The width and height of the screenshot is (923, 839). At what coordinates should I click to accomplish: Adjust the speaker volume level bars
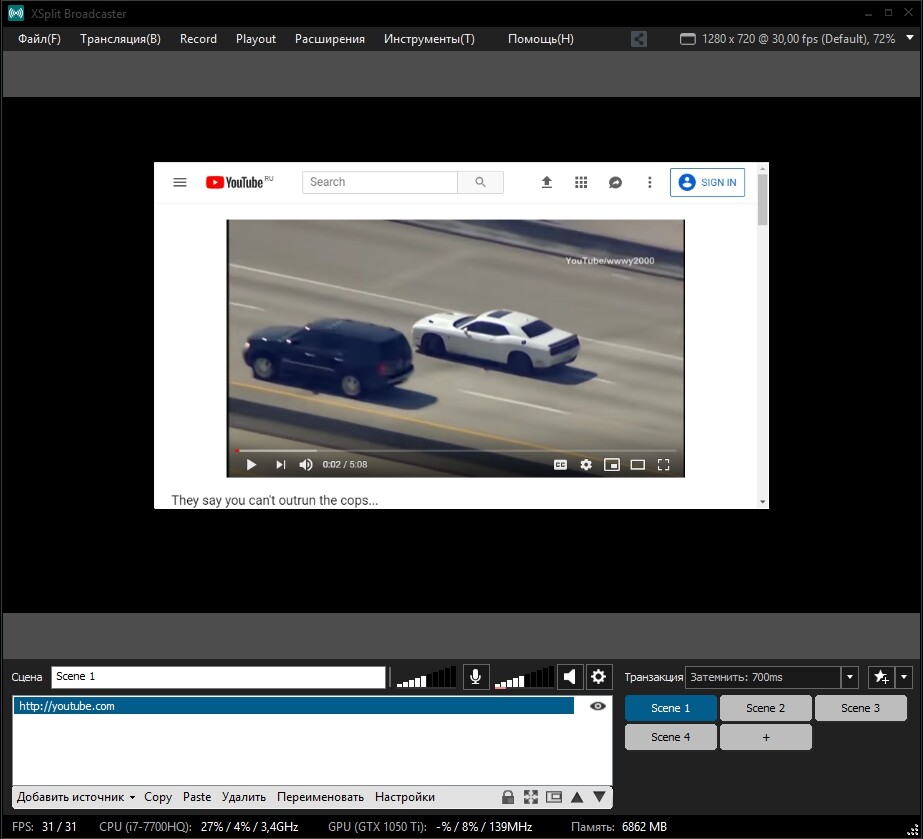(x=524, y=677)
